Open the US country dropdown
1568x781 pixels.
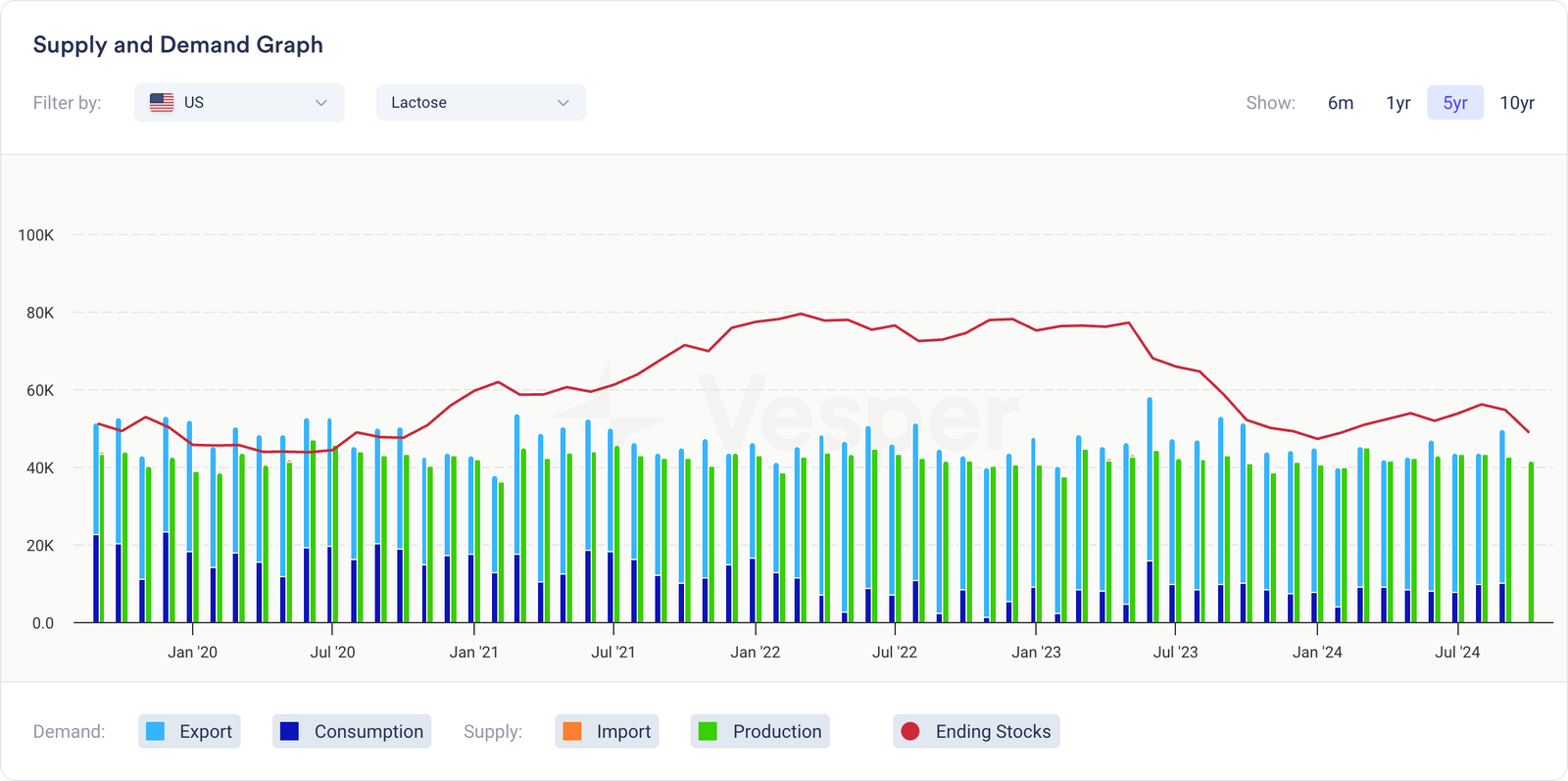tap(239, 102)
